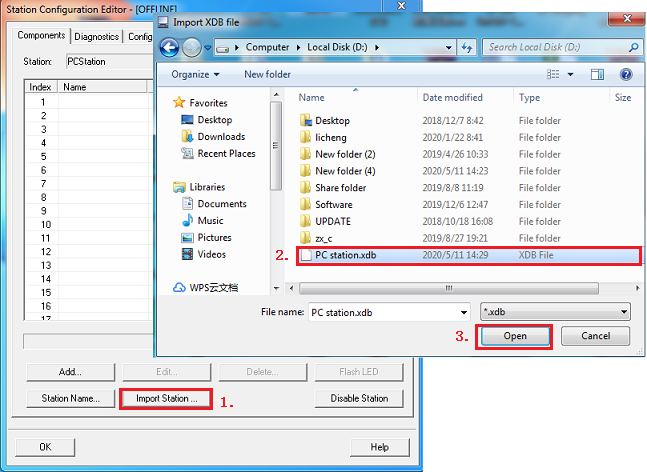Open the Organize menu
This screenshot has width=647, height=472.
[x=195, y=75]
